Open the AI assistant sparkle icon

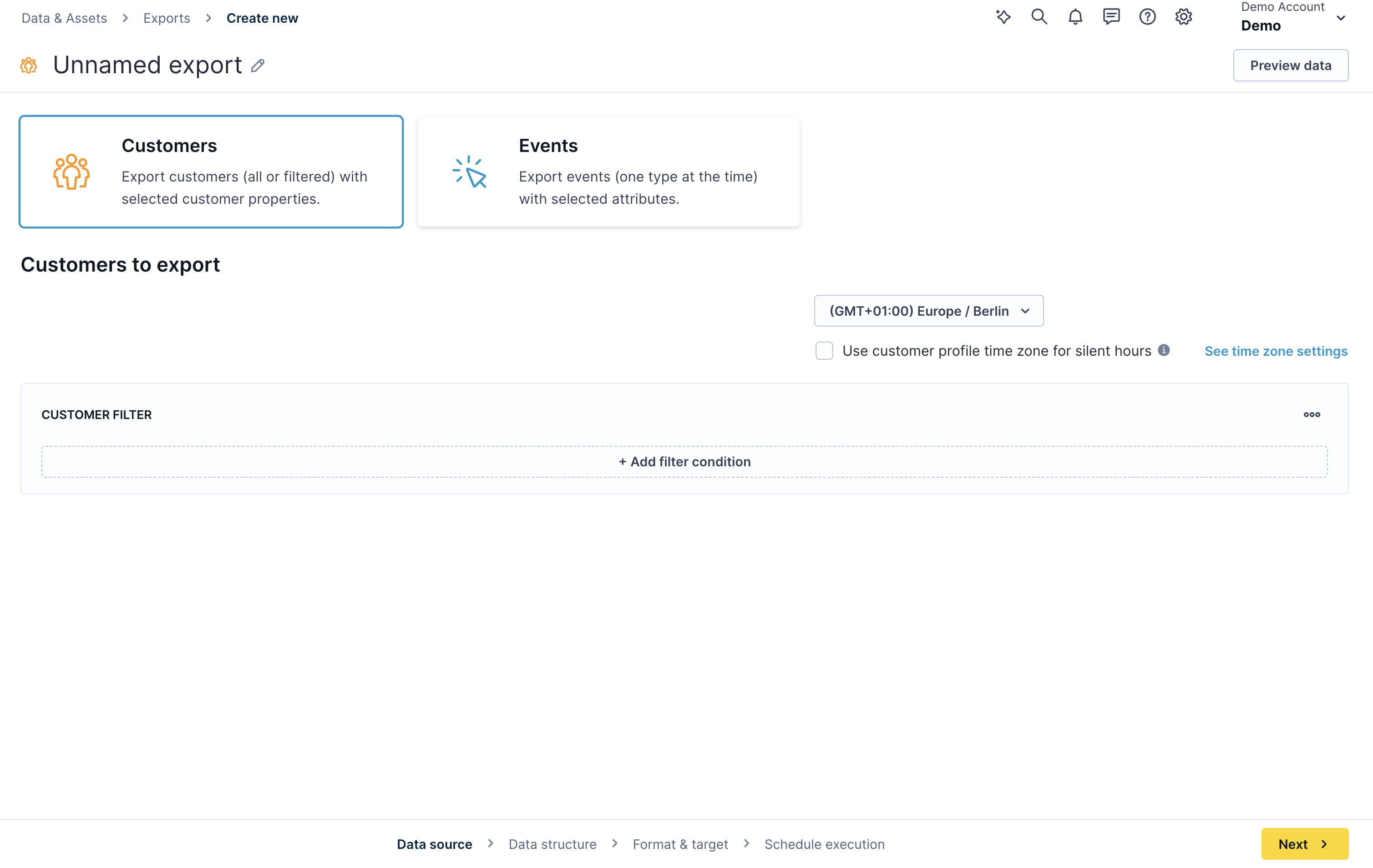pyautogui.click(x=1003, y=16)
